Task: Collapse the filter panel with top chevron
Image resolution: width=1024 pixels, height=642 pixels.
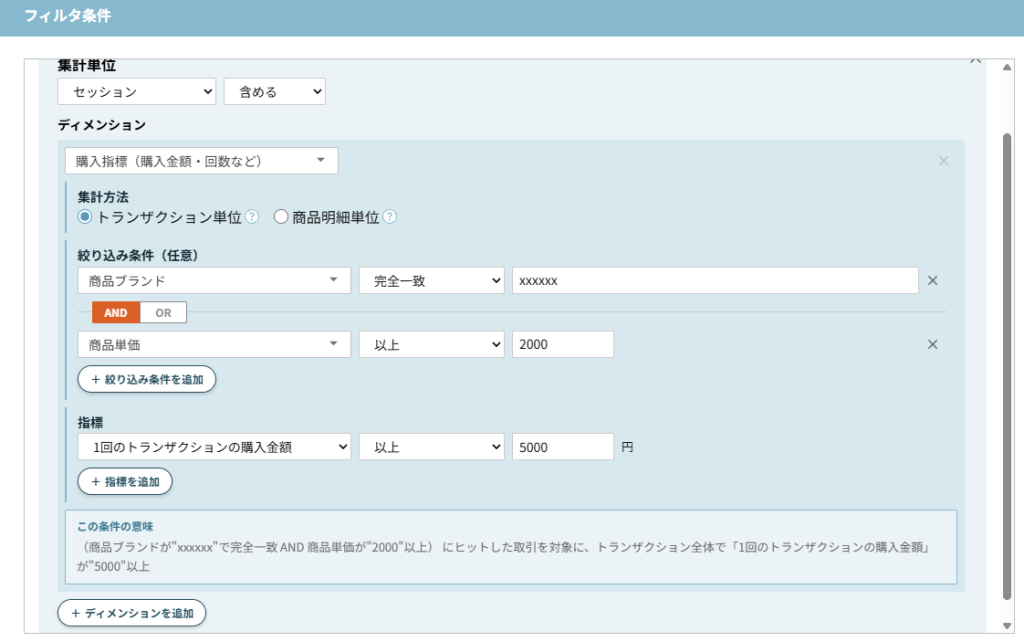Action: 976,61
